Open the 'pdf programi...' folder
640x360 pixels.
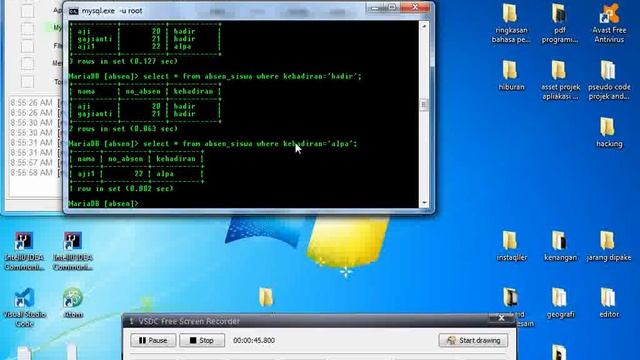click(560, 22)
